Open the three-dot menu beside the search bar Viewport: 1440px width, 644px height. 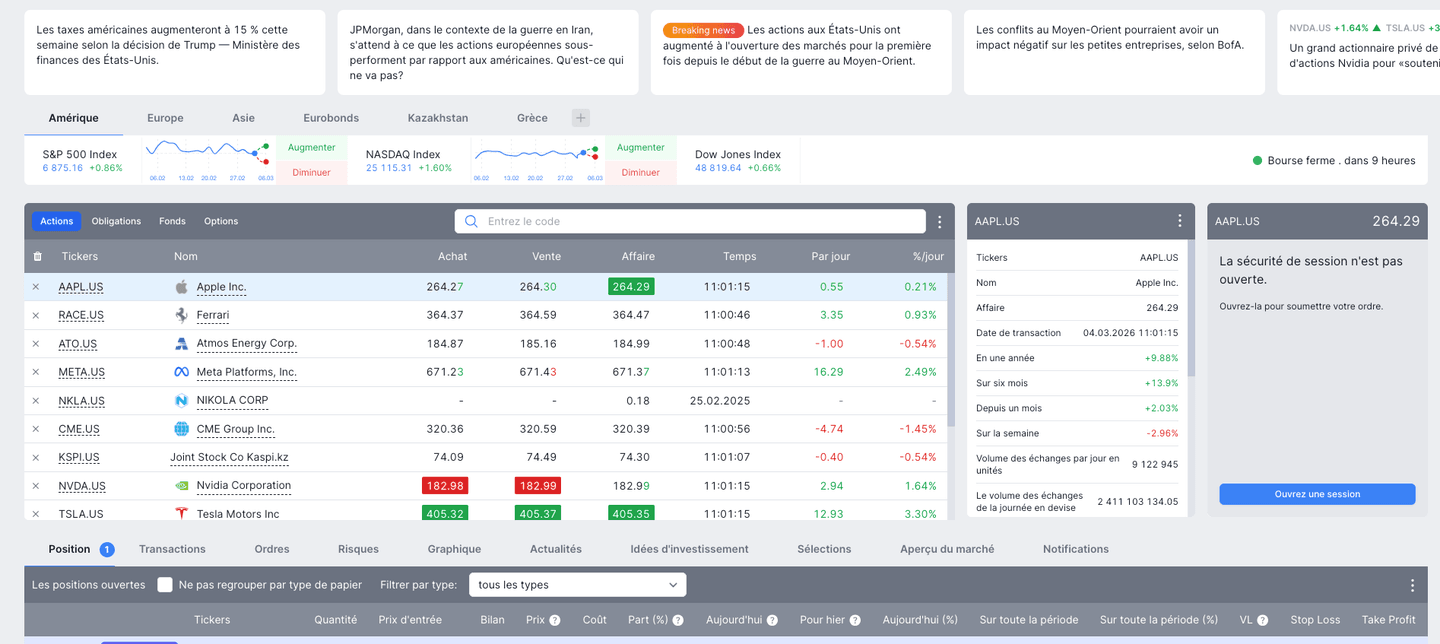[938, 221]
